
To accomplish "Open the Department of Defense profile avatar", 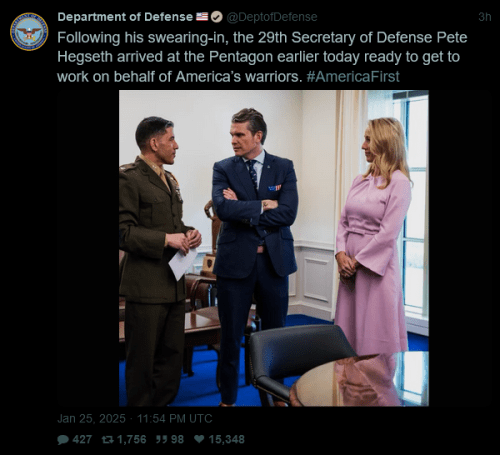I will [x=29, y=32].
